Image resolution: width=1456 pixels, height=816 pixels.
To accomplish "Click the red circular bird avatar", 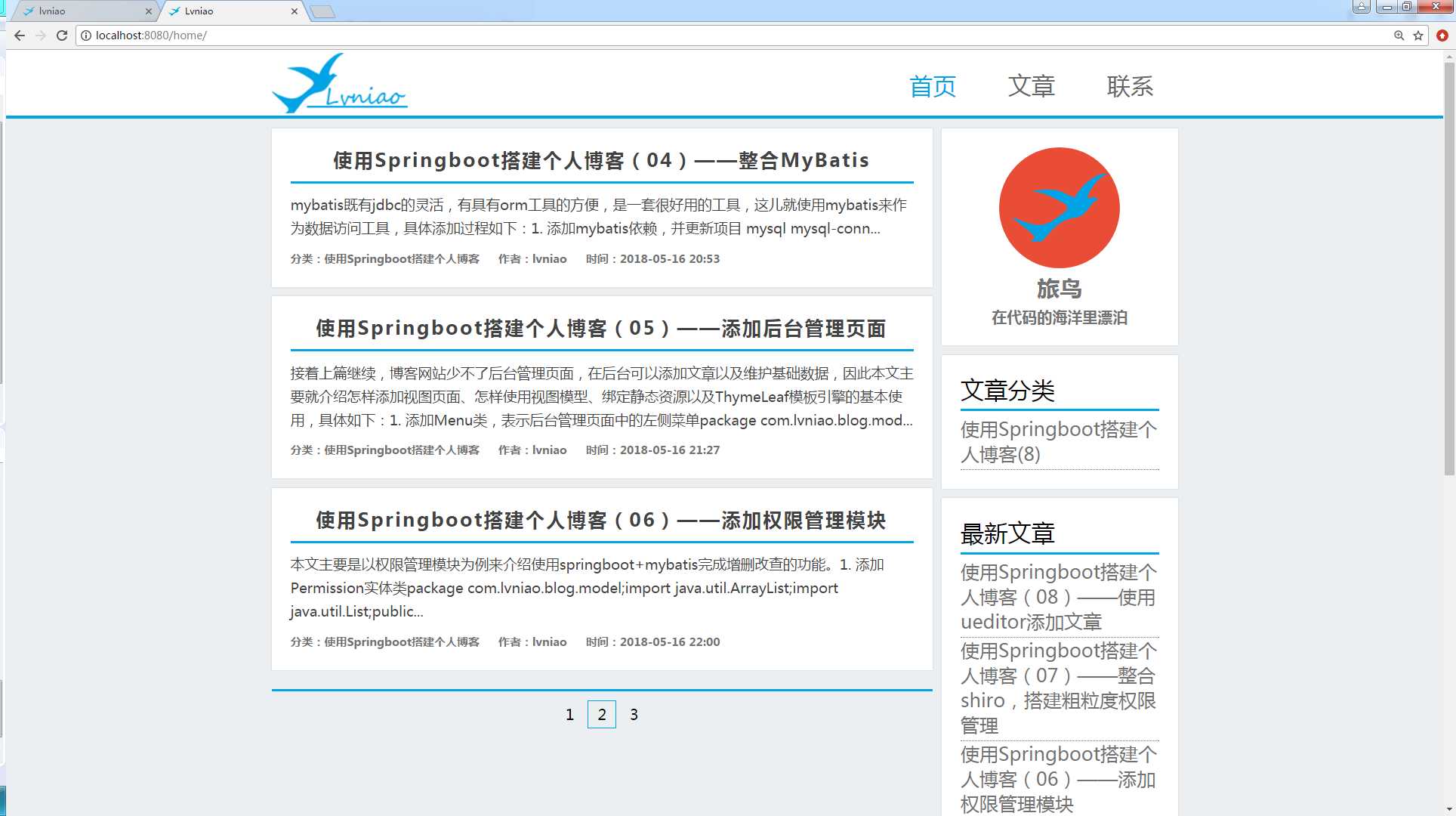I will click(1059, 208).
